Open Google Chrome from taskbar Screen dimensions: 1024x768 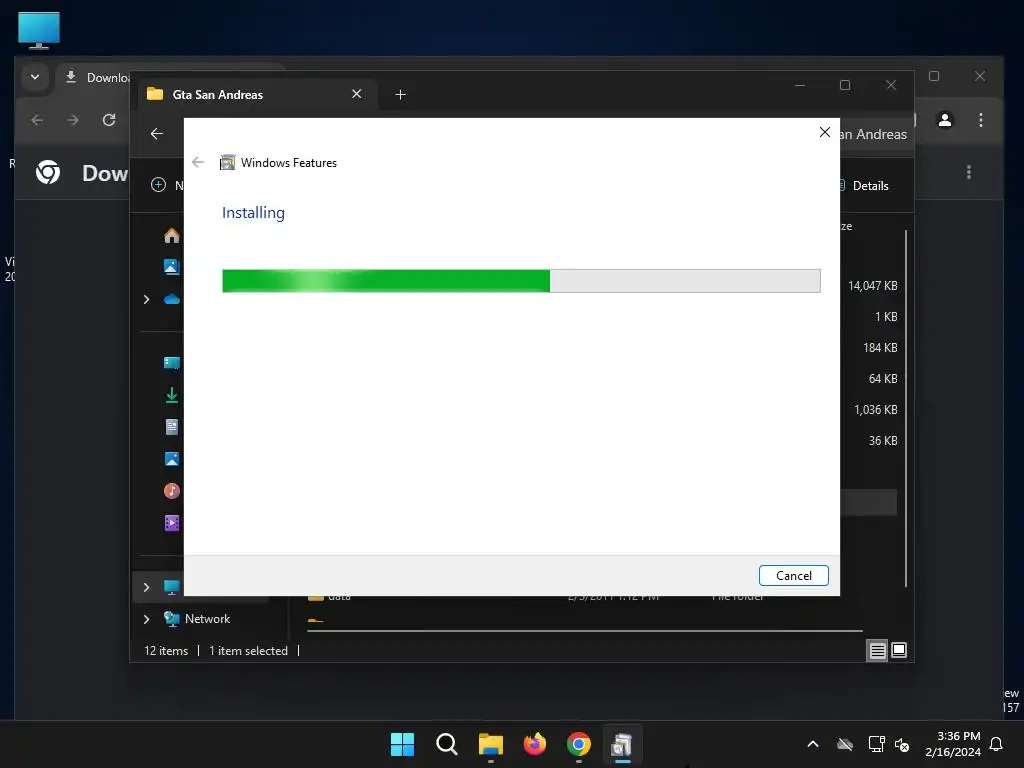click(x=579, y=744)
